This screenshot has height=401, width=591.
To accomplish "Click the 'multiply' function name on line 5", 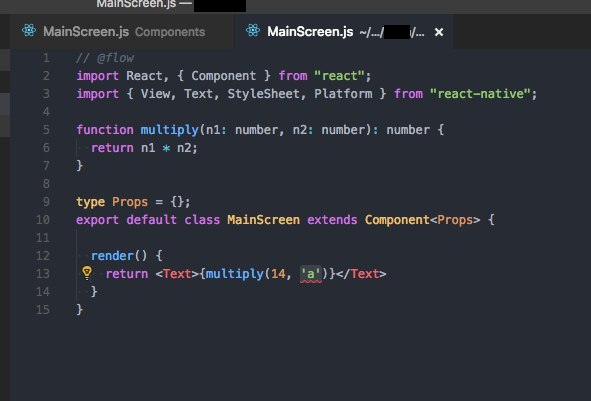I will [169, 130].
